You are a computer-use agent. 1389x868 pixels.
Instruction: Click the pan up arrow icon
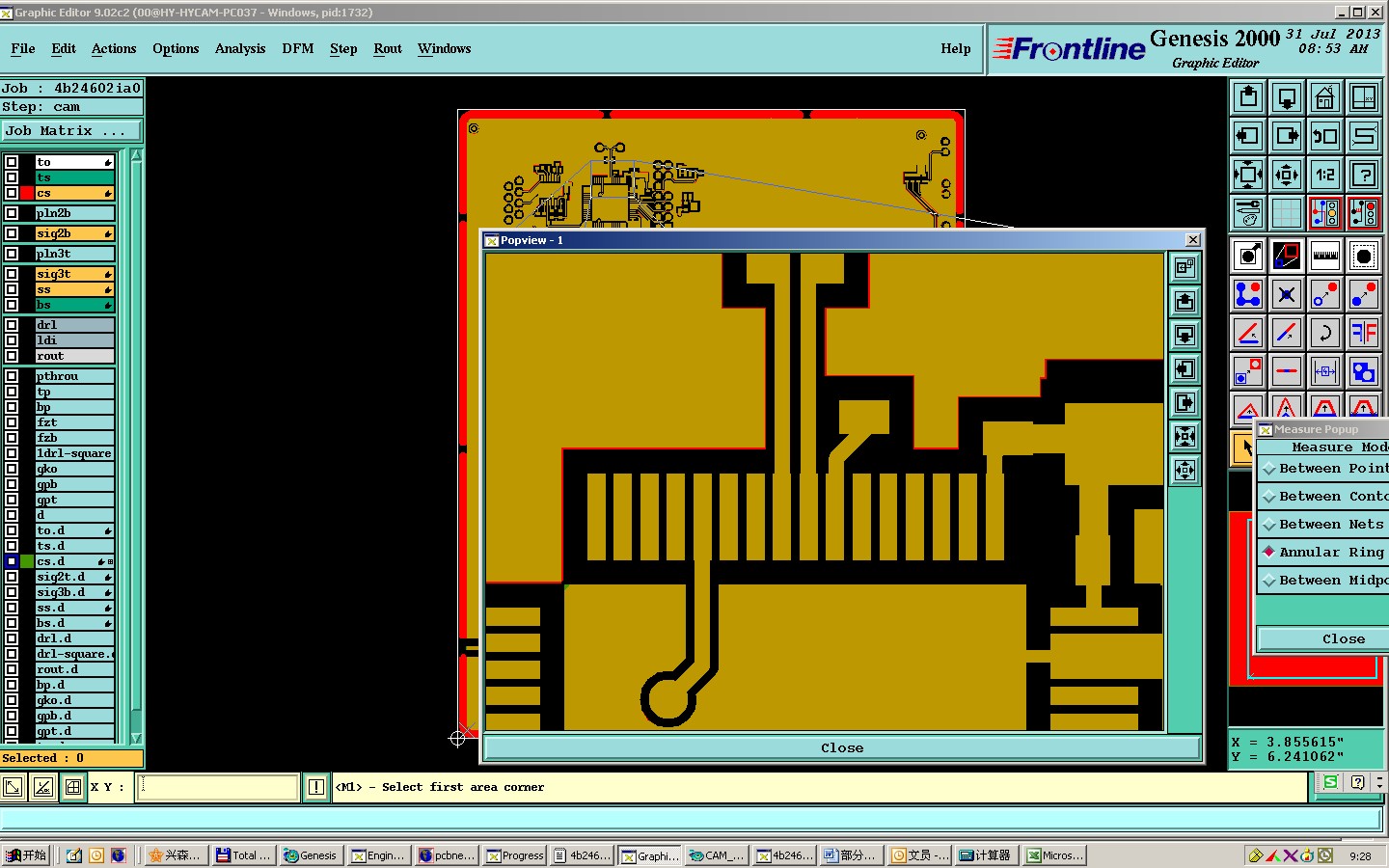[x=1248, y=97]
